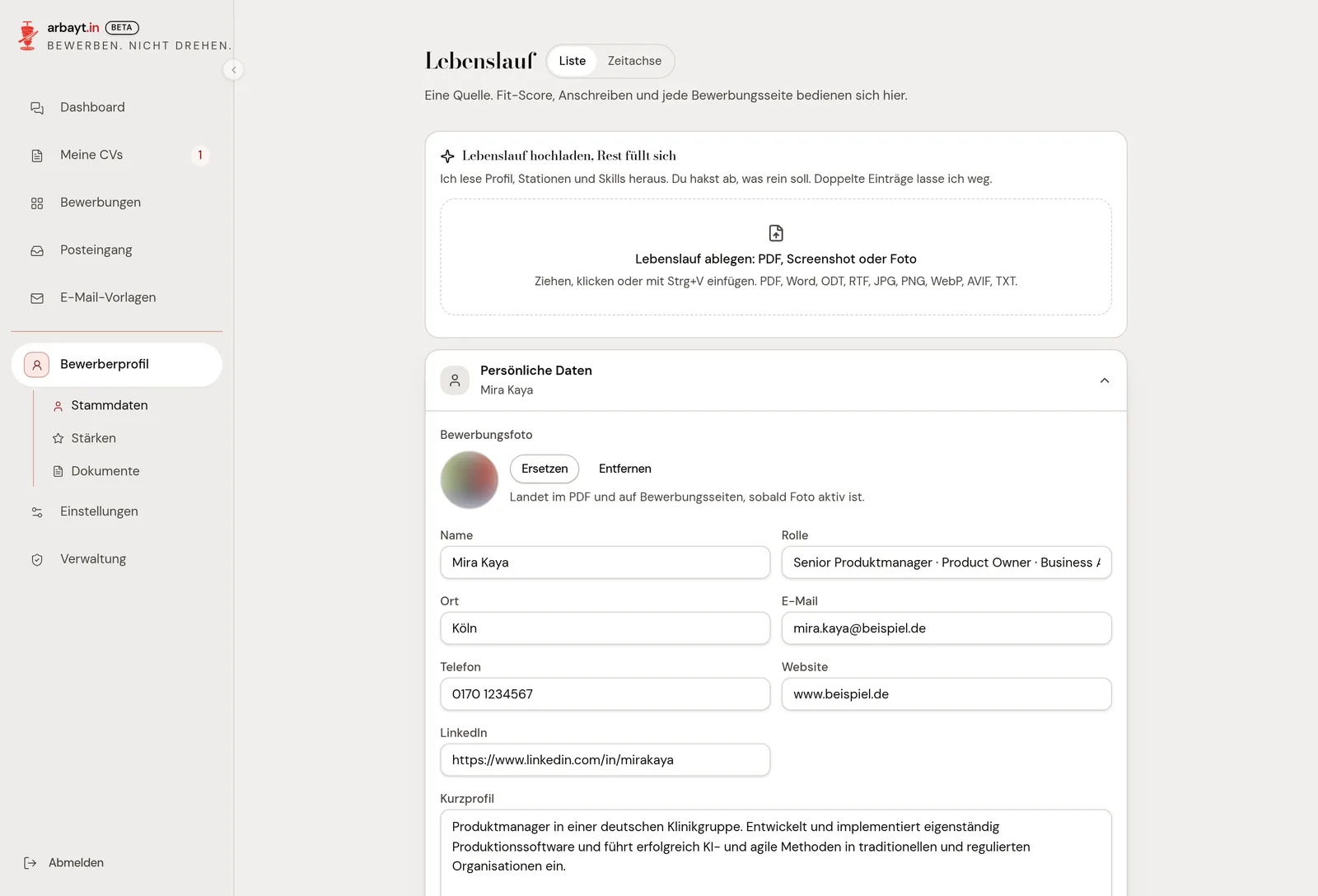
Task: Collapse the Persönliche Daten section chevron
Action: [1105, 380]
